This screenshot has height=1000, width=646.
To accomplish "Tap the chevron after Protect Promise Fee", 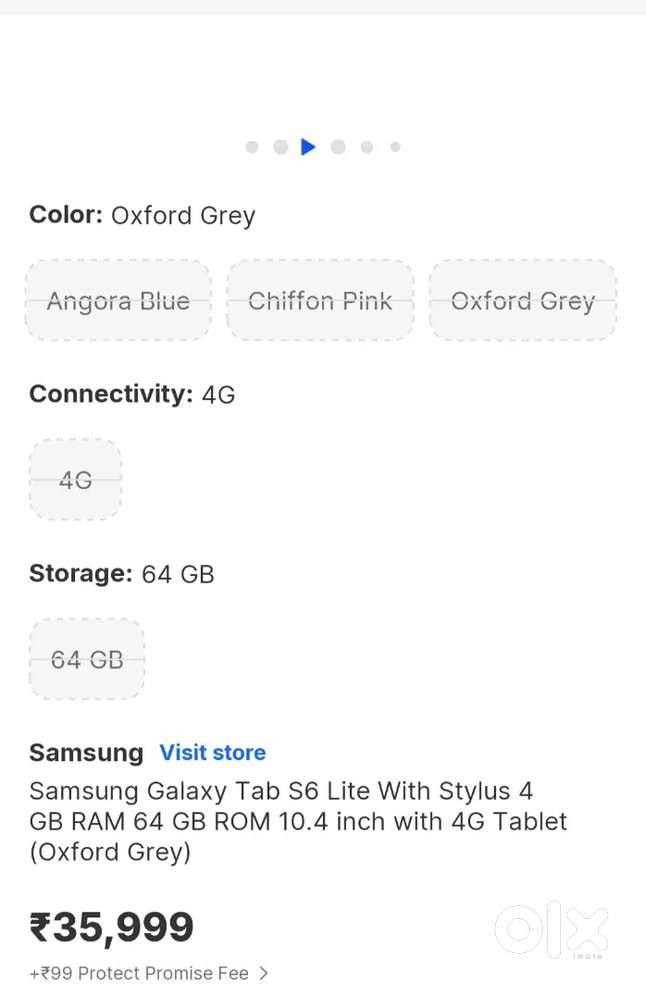I will tap(262, 972).
